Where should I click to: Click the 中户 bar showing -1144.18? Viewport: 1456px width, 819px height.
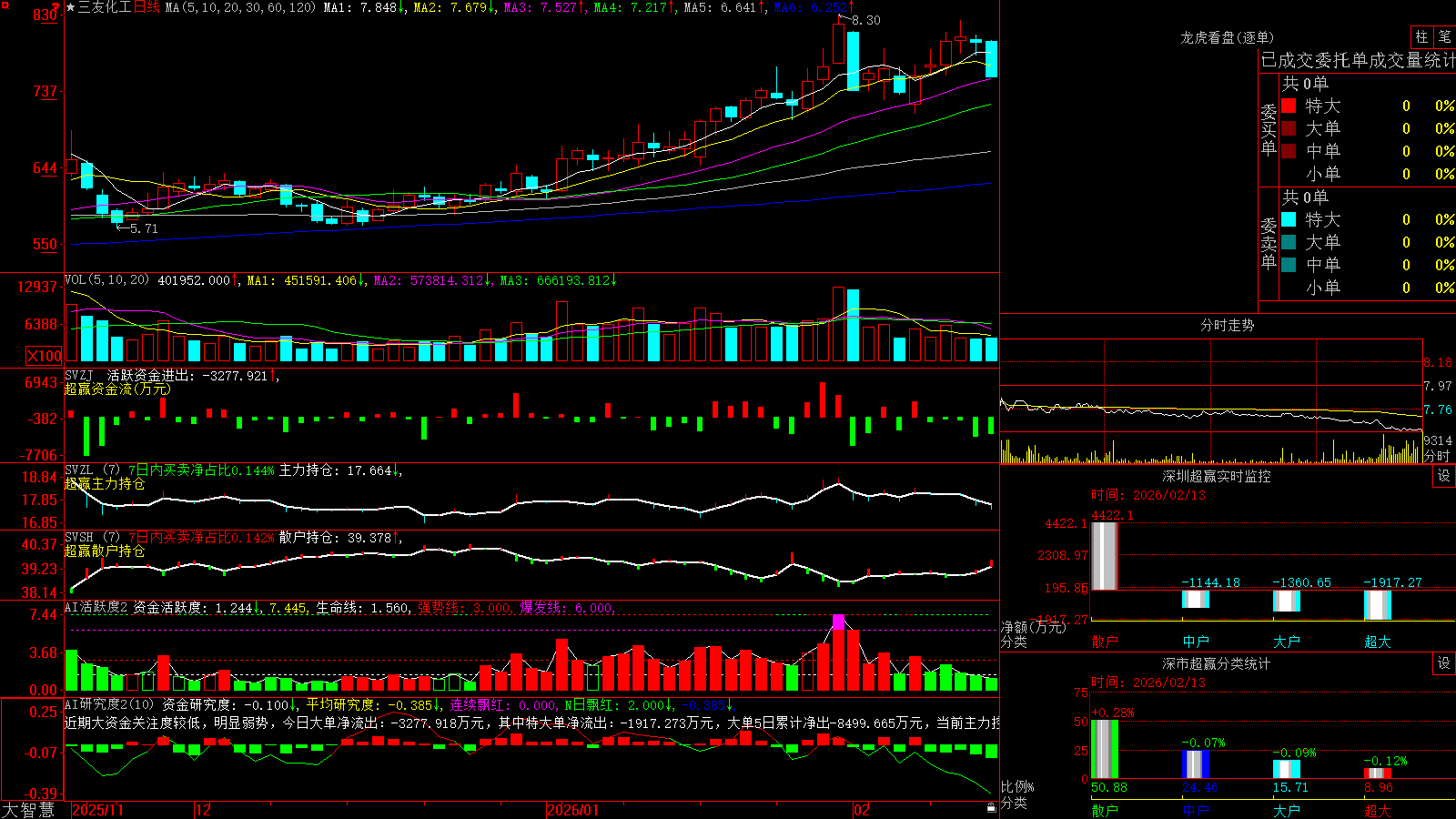pos(1196,600)
